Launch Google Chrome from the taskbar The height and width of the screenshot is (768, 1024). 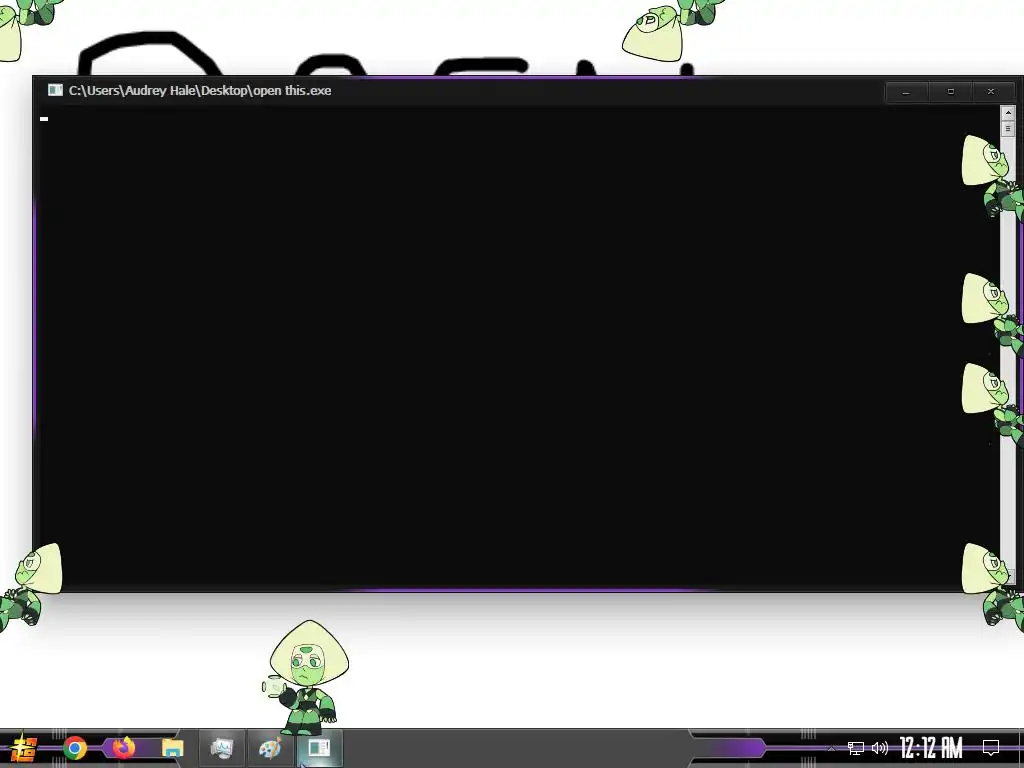(75, 748)
